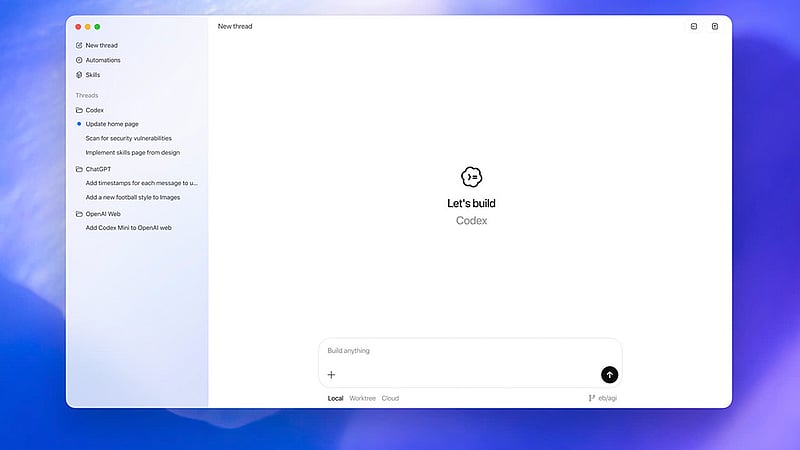Click the Codex logo above Let's build
800x450 pixels.
click(x=471, y=177)
